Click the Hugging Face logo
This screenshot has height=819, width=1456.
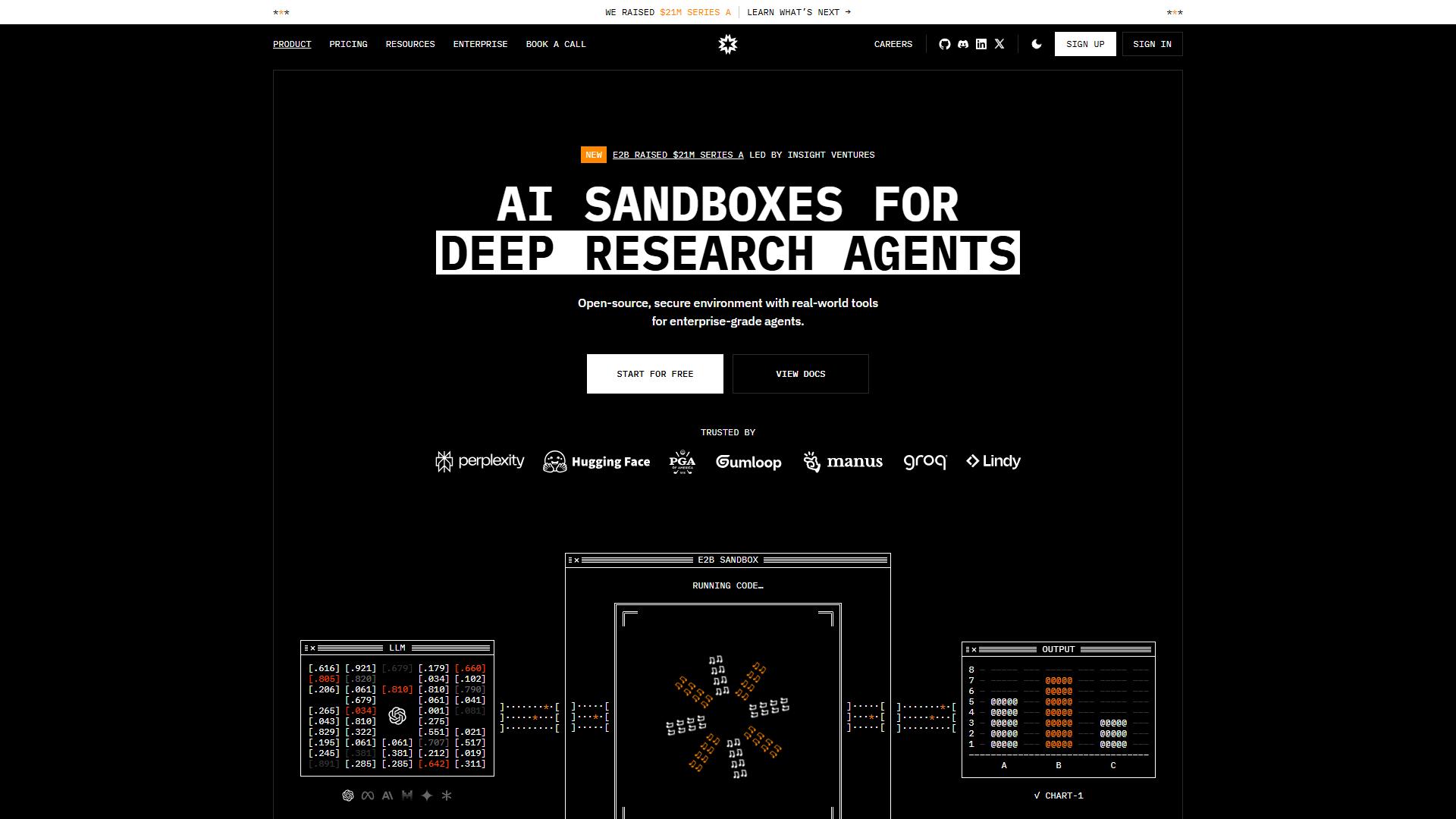[x=597, y=461]
